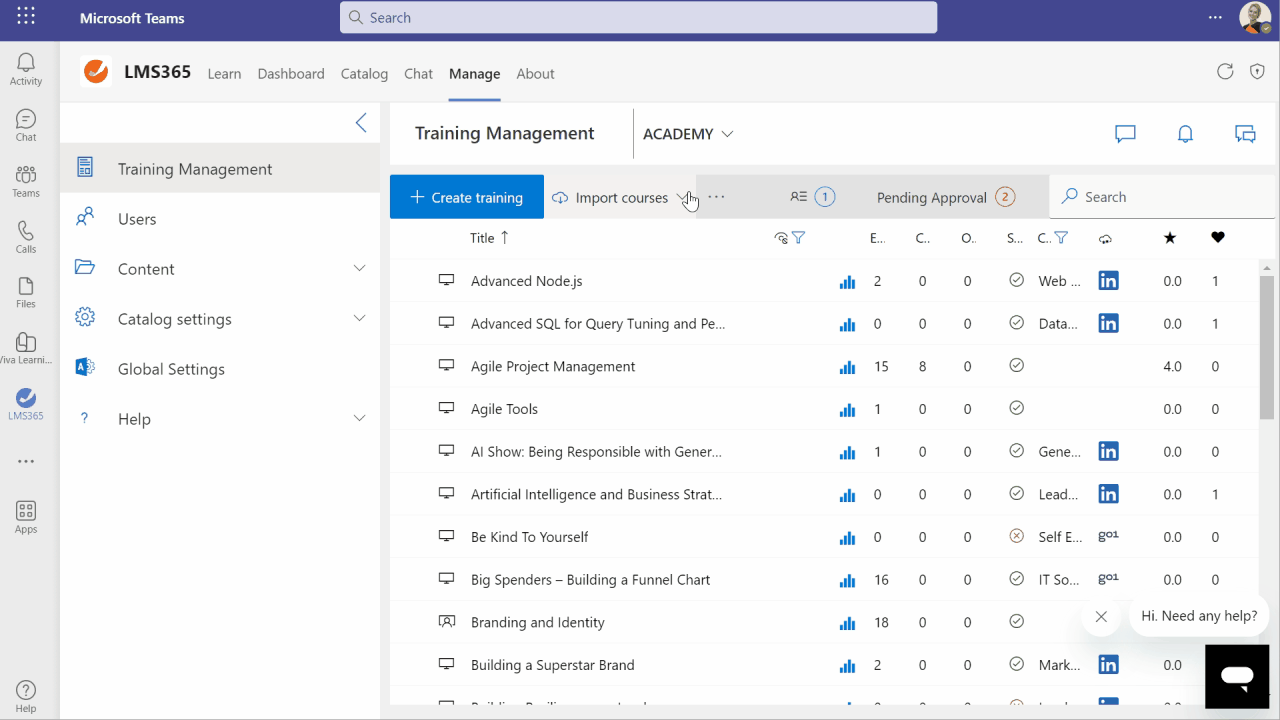Expand Catalog settings in left menu
This screenshot has height=720, width=1280.
coord(359,318)
